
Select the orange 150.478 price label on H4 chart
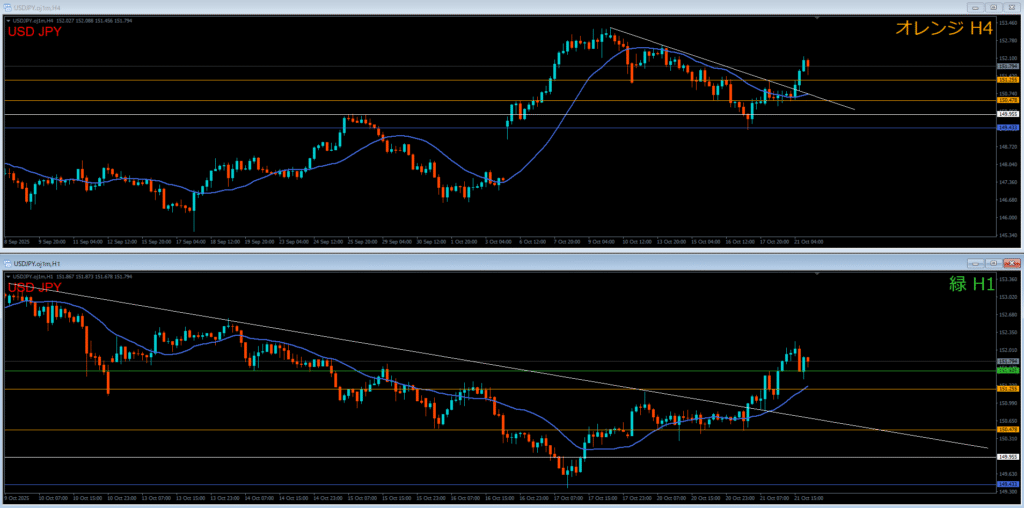[x=1008, y=100]
